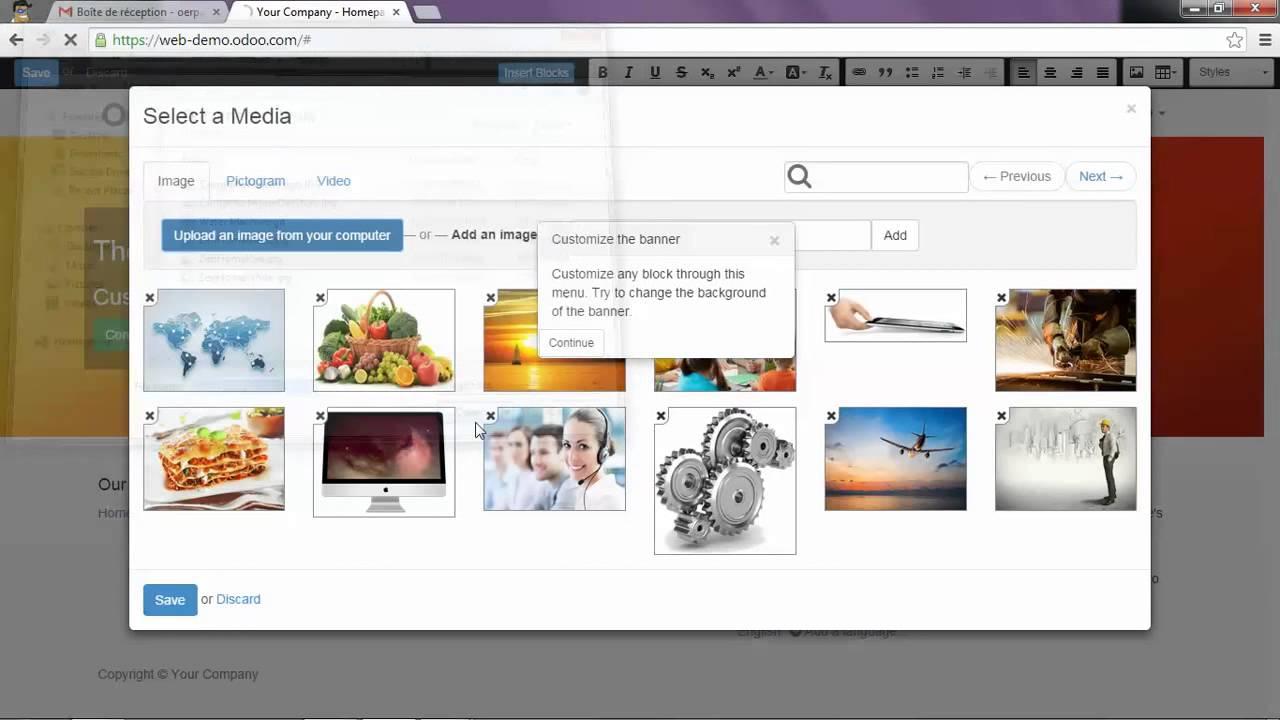1280x720 pixels.
Task: Open the table insert dropdown
Action: coord(1165,72)
